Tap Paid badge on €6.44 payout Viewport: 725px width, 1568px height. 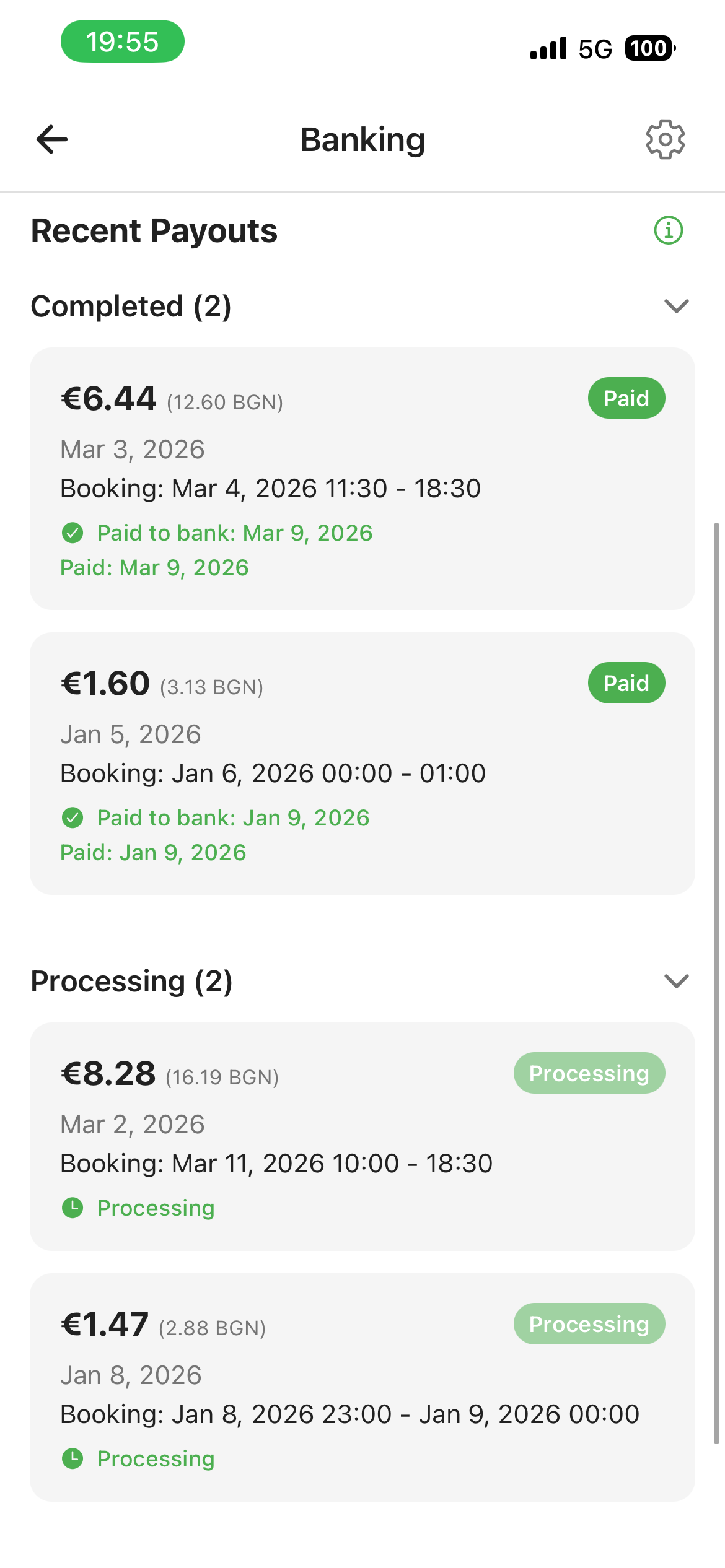626,398
